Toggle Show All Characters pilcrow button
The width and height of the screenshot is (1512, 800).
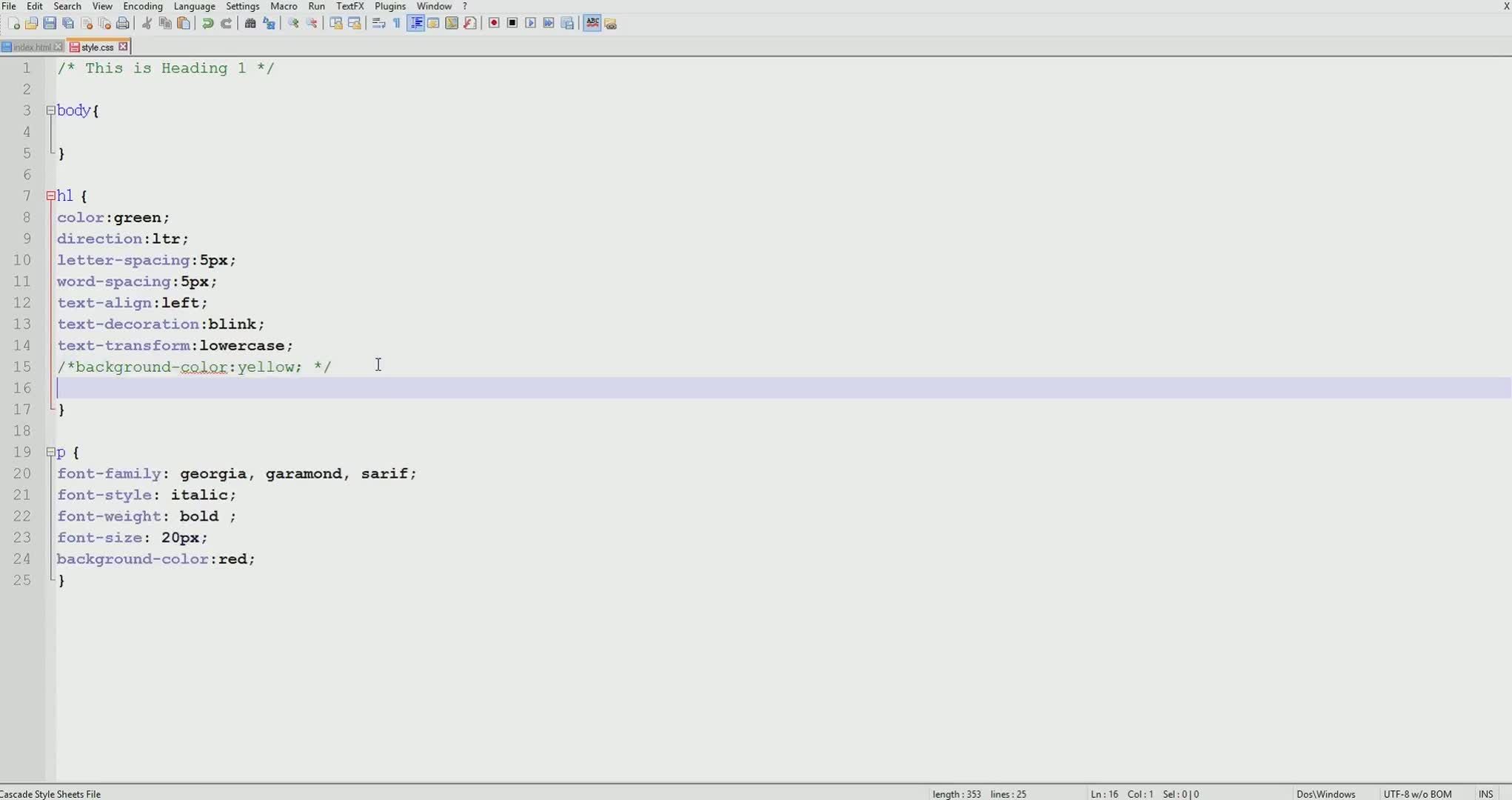[x=397, y=24]
